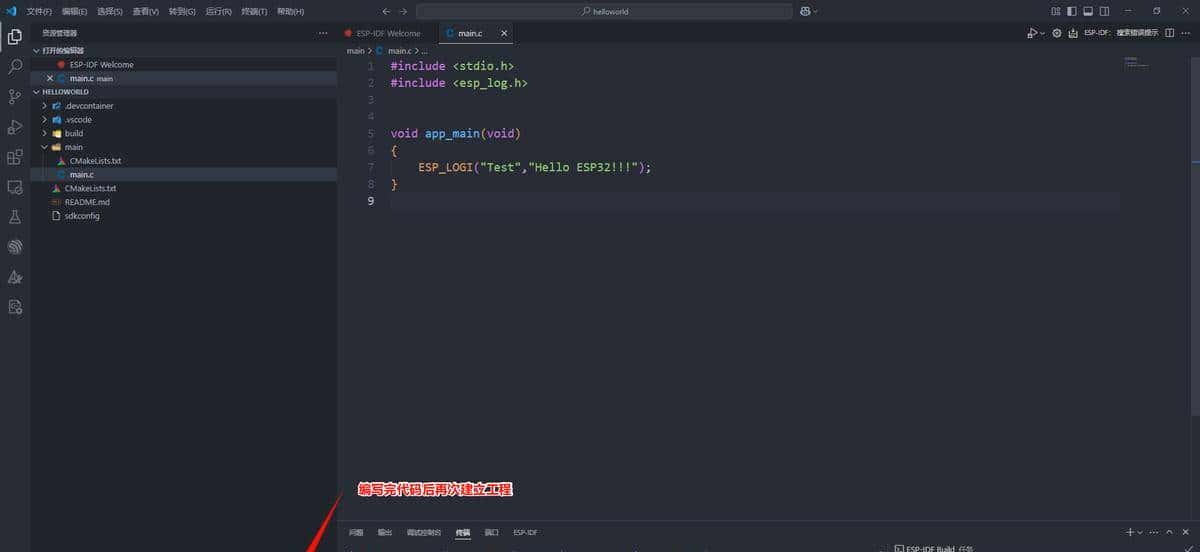Open the Run and Debug view
The image size is (1200, 552).
(15, 127)
